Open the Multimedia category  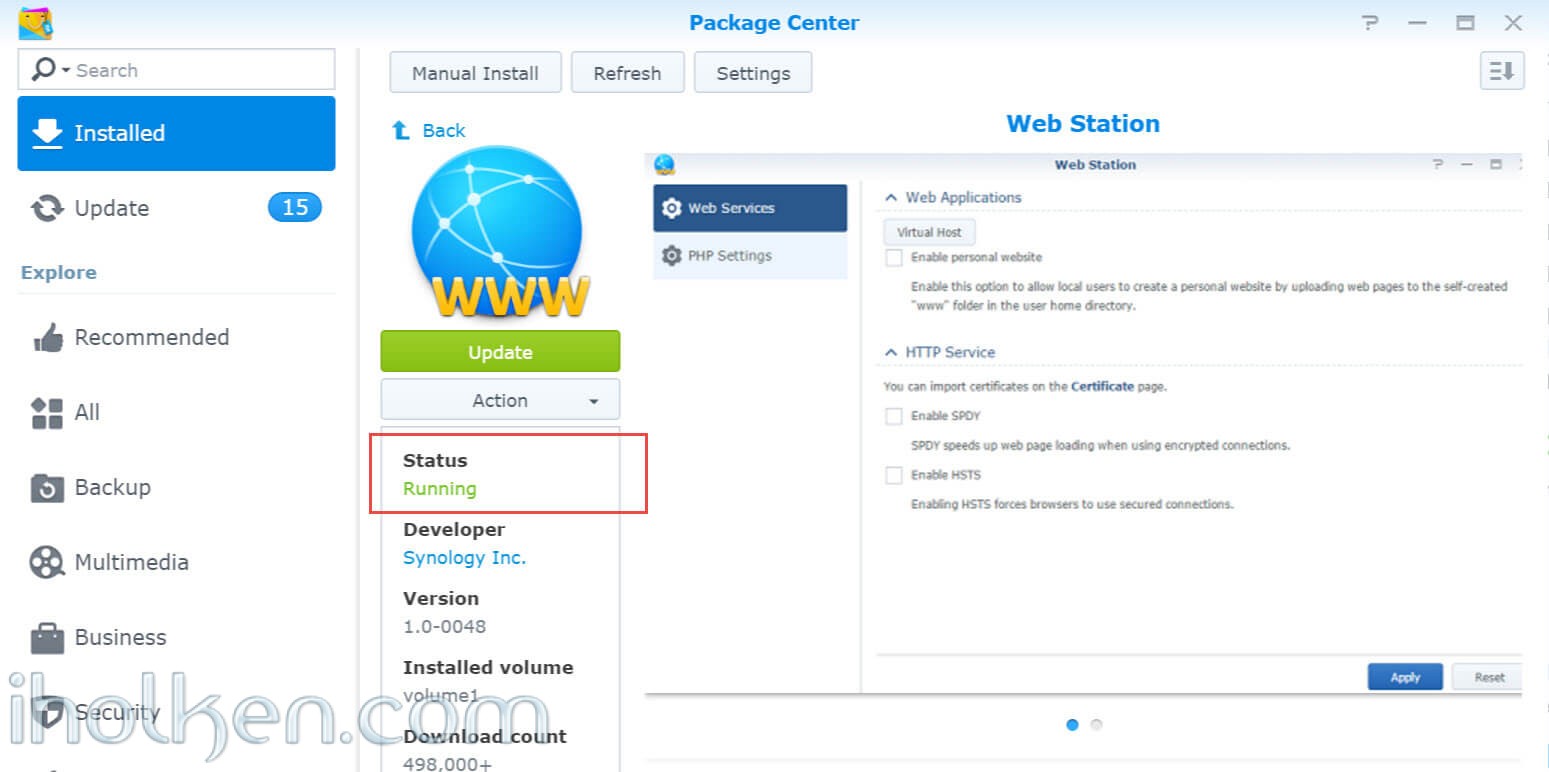coord(176,562)
